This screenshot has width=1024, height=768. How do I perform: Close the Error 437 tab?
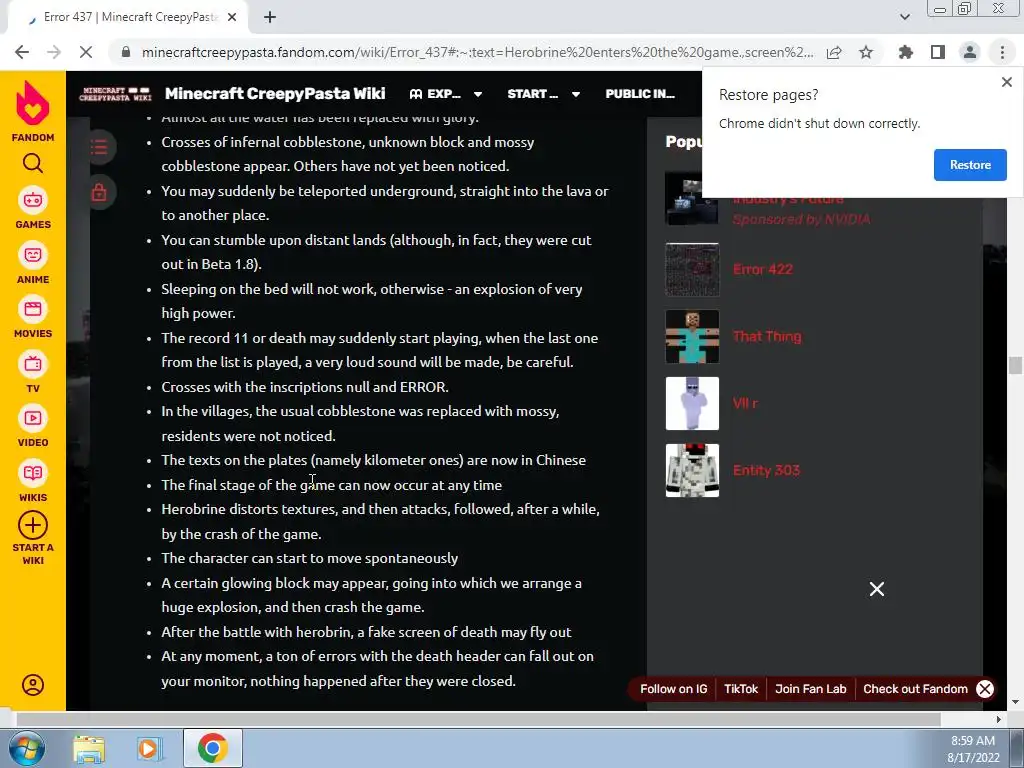pyautogui.click(x=232, y=18)
